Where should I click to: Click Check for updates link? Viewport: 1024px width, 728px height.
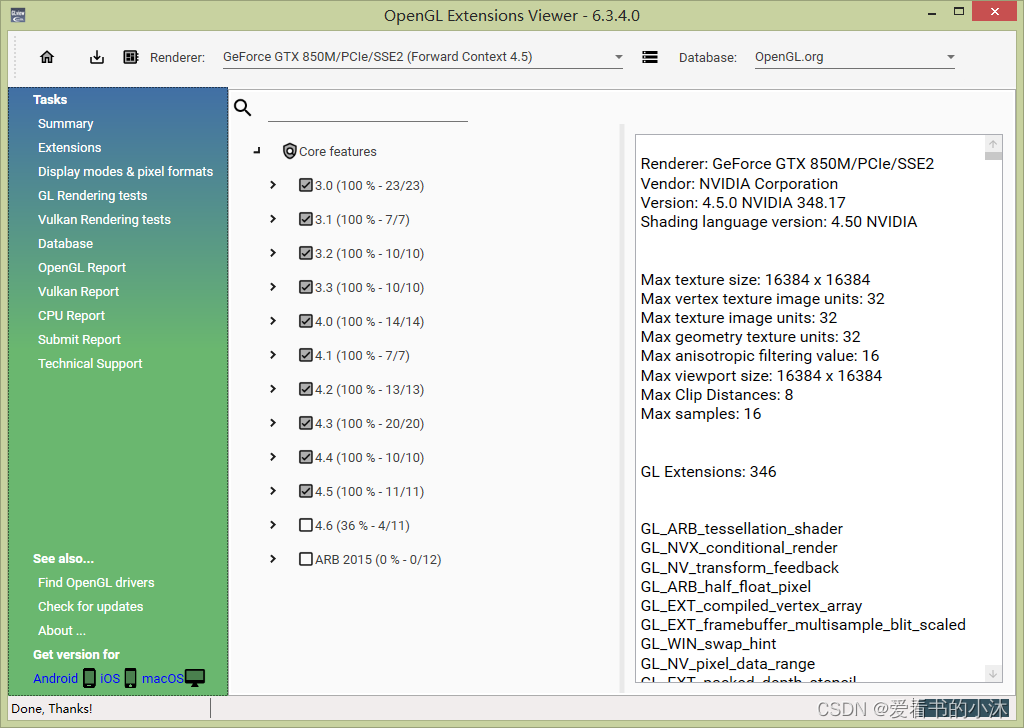(x=90, y=607)
